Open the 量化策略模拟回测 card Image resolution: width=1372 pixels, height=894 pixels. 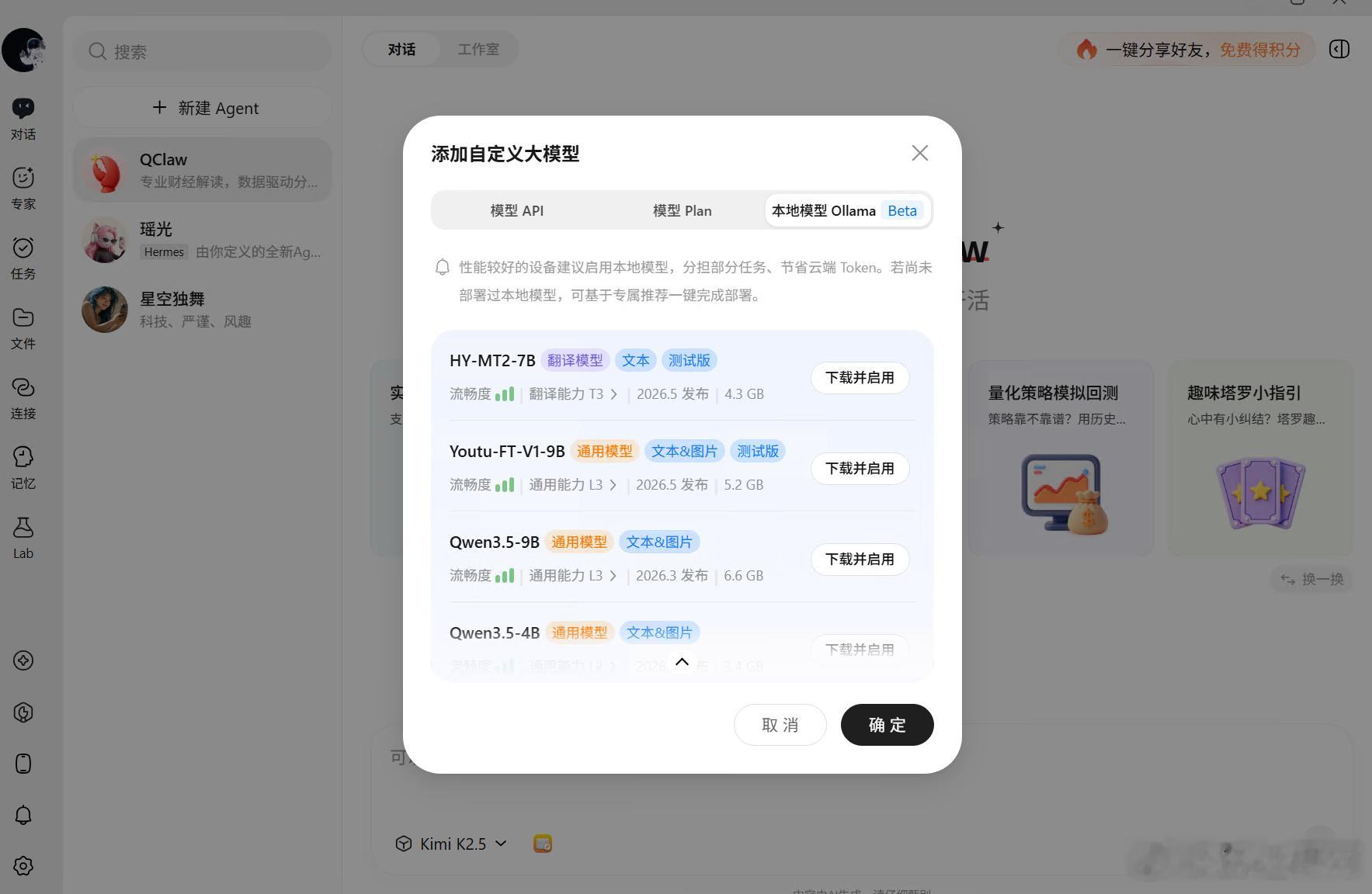pos(1061,458)
